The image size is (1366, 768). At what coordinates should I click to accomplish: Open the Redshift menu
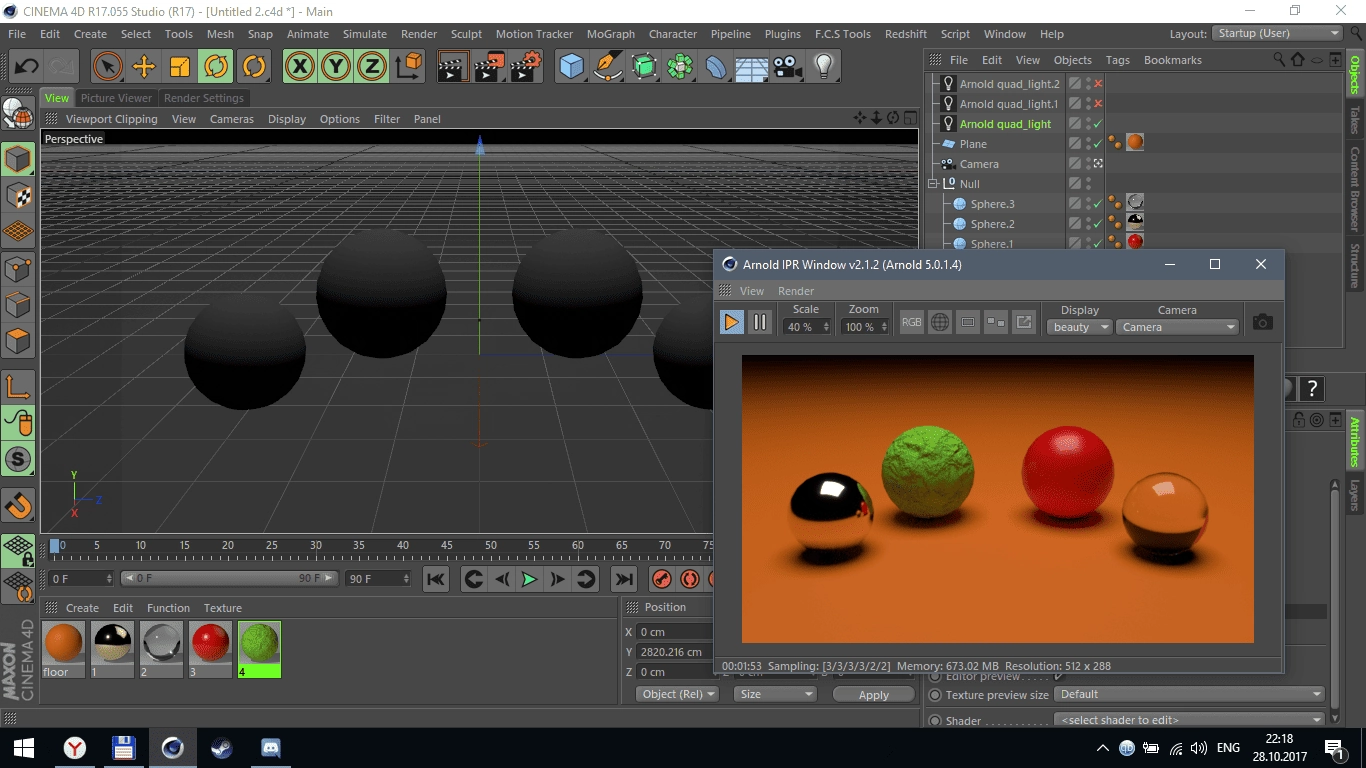pos(906,34)
